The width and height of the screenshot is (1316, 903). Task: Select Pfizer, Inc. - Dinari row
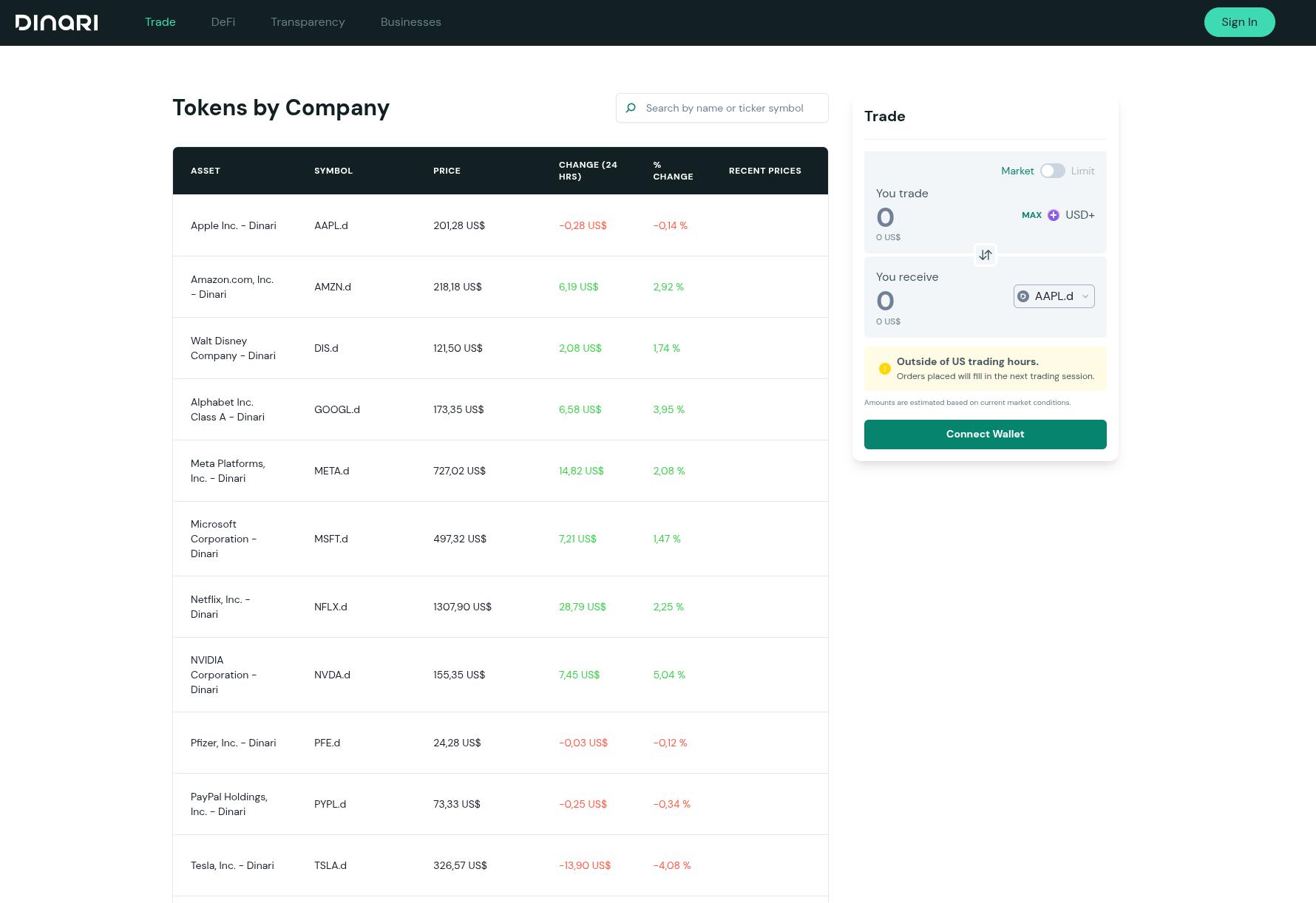[501, 743]
